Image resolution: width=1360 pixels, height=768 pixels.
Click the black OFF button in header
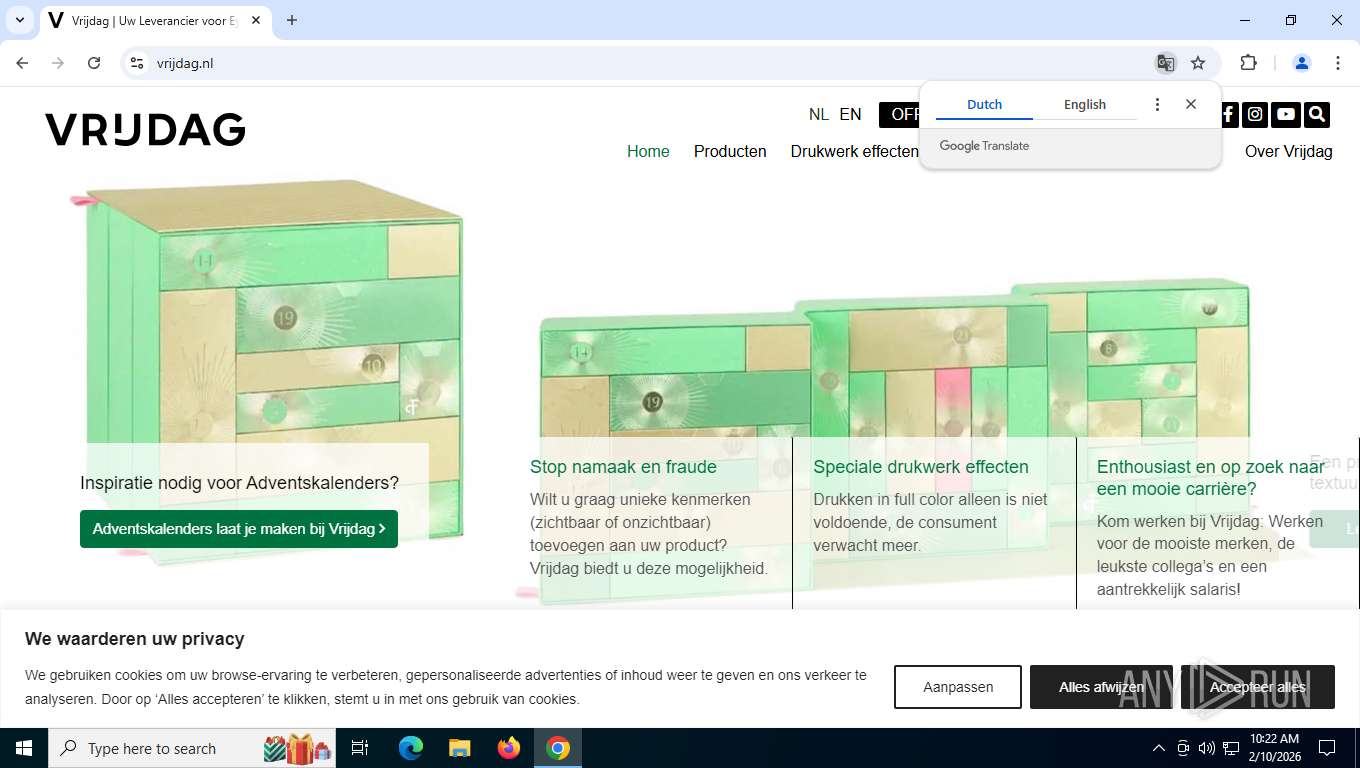(x=900, y=114)
